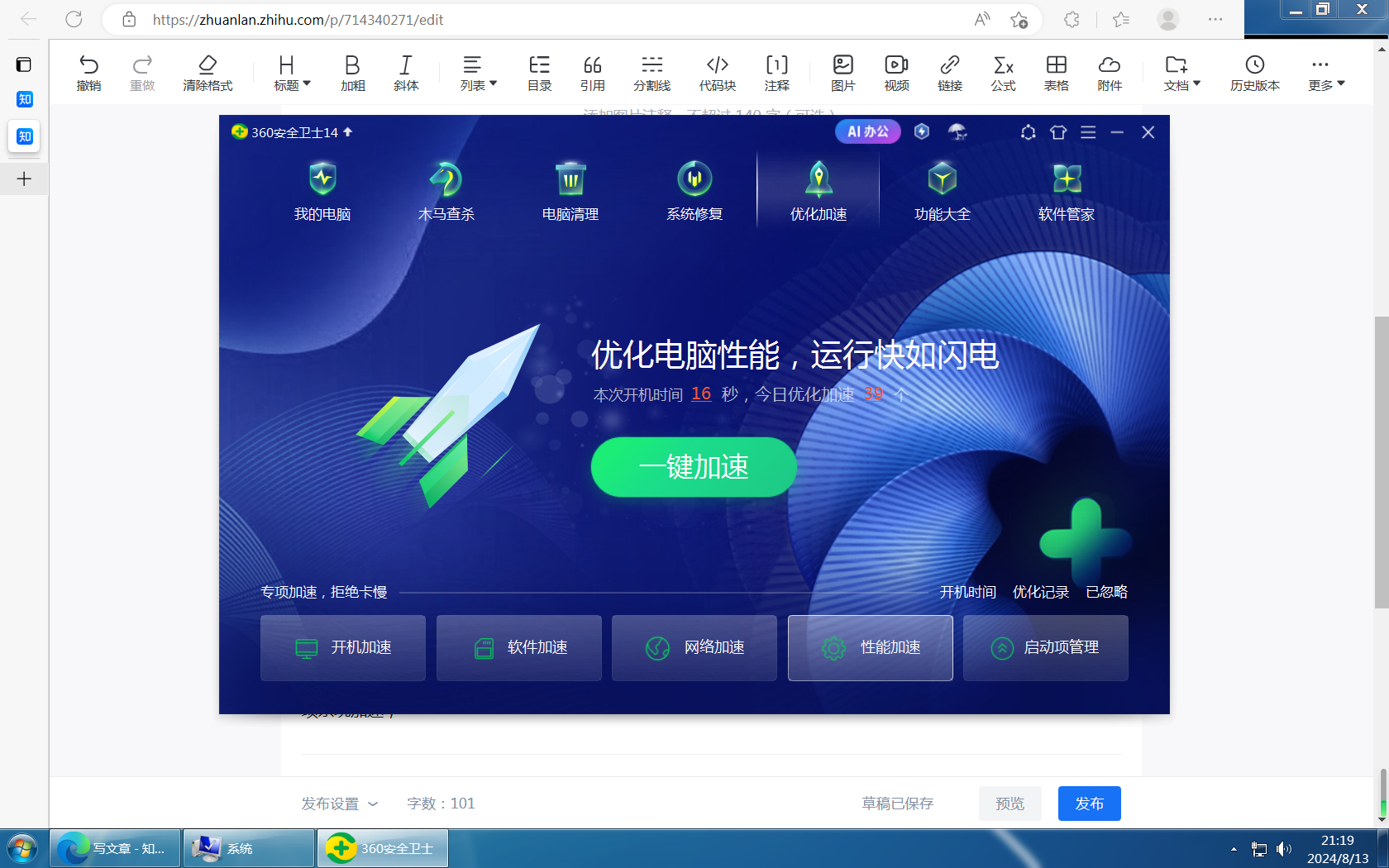Expand the 发布设置 publish settings dropdown

click(x=340, y=803)
